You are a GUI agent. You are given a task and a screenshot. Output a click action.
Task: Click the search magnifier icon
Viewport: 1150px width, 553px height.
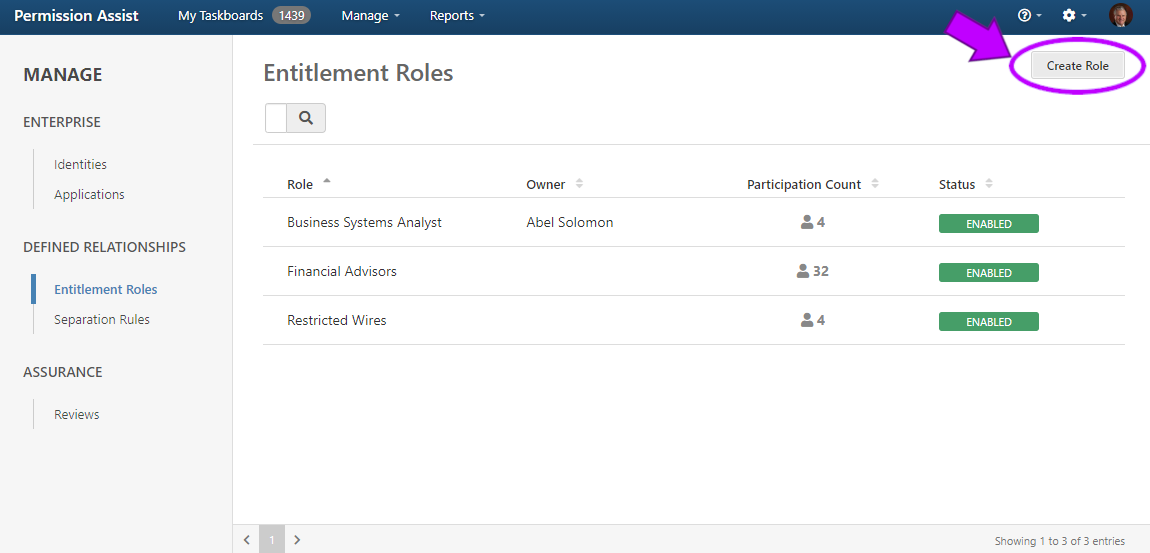(x=306, y=118)
